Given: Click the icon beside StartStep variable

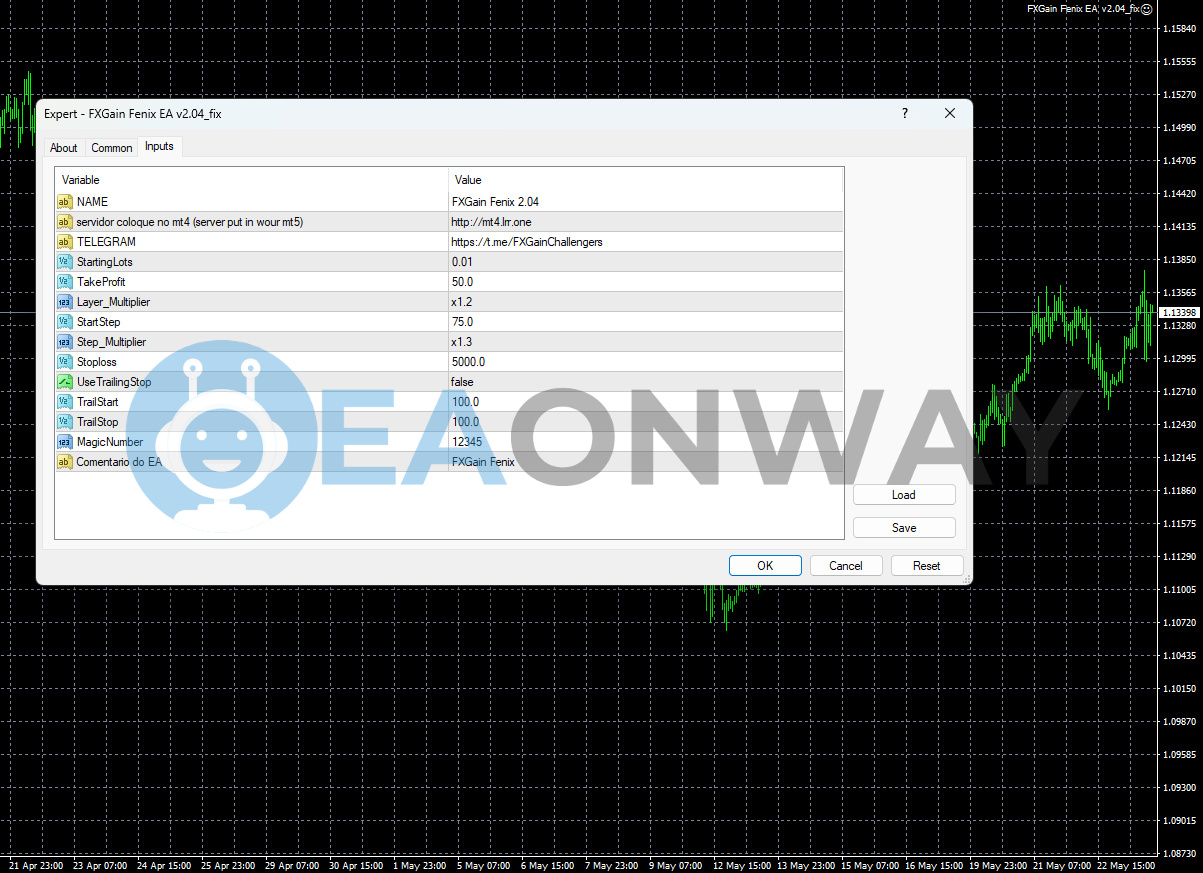Looking at the screenshot, I should (x=65, y=322).
